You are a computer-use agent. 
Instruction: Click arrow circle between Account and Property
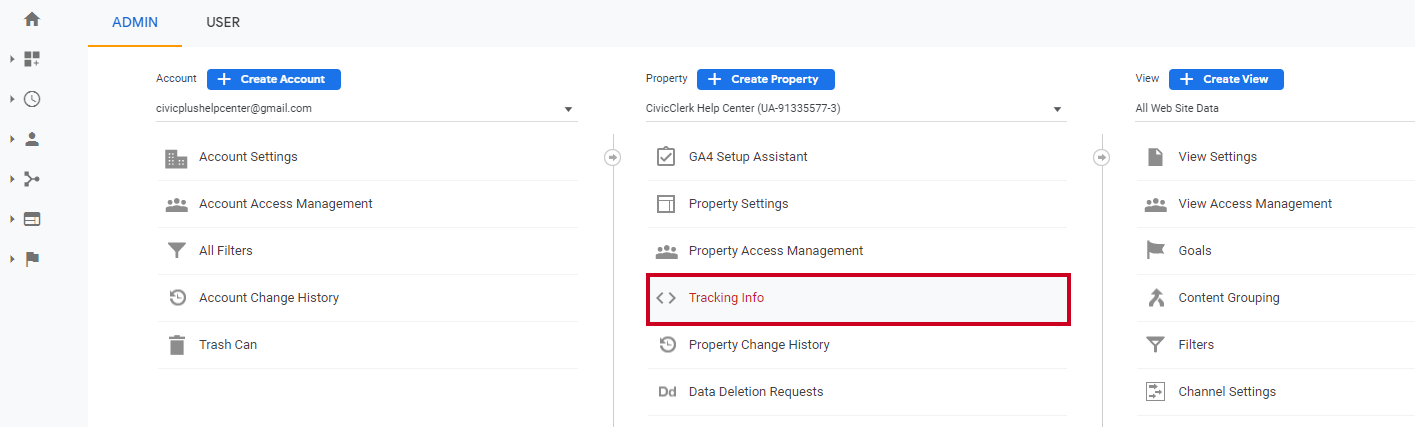612,157
